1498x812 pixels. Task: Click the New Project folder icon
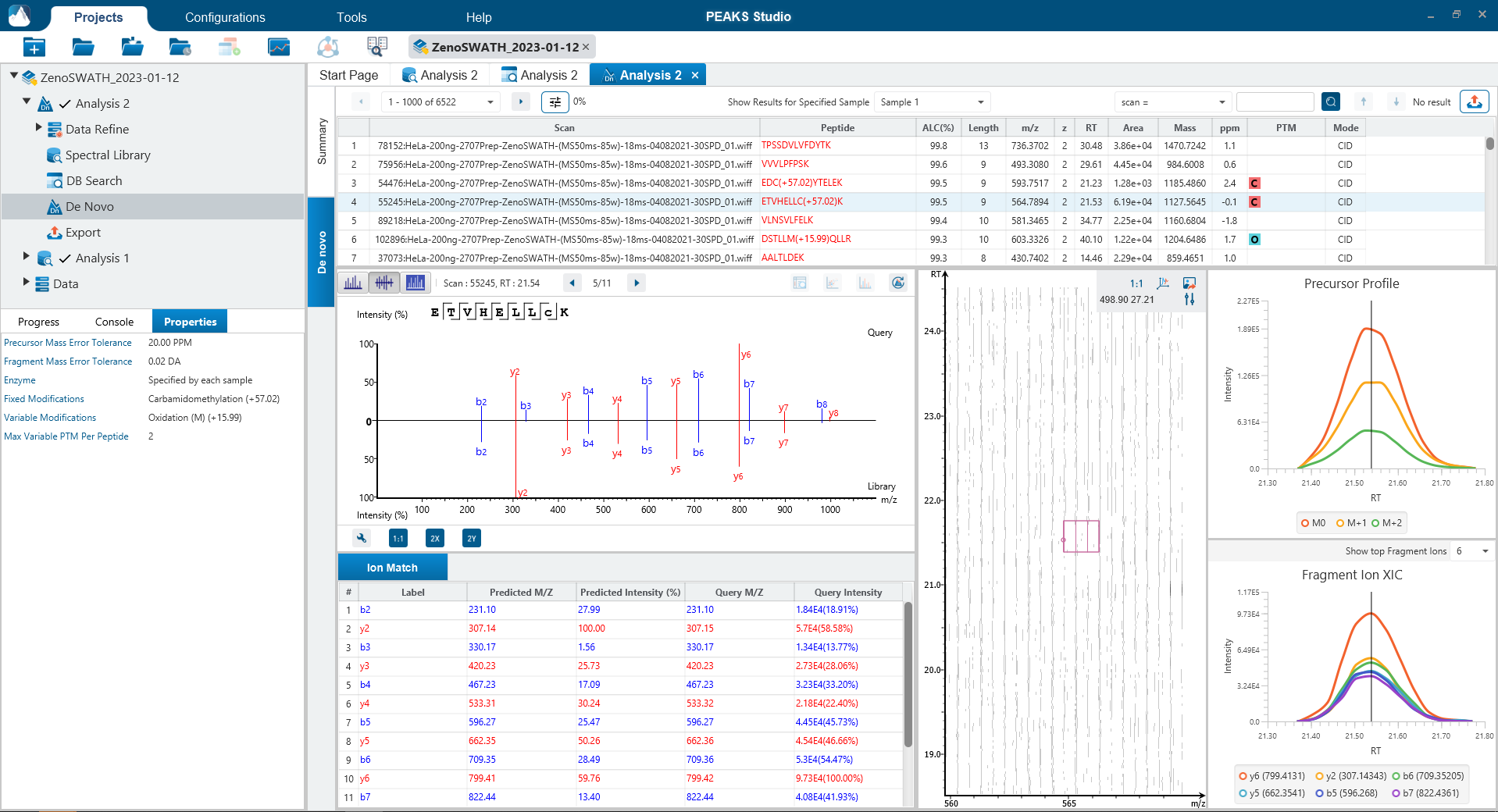click(34, 47)
